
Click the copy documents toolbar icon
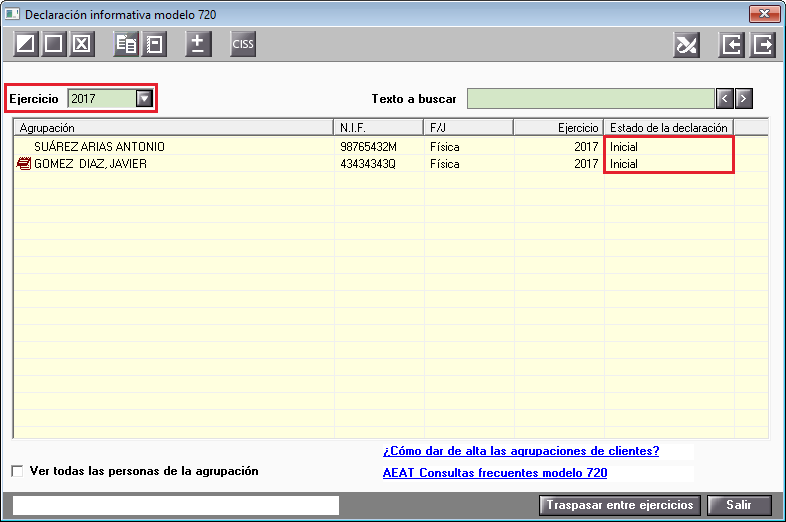click(126, 44)
